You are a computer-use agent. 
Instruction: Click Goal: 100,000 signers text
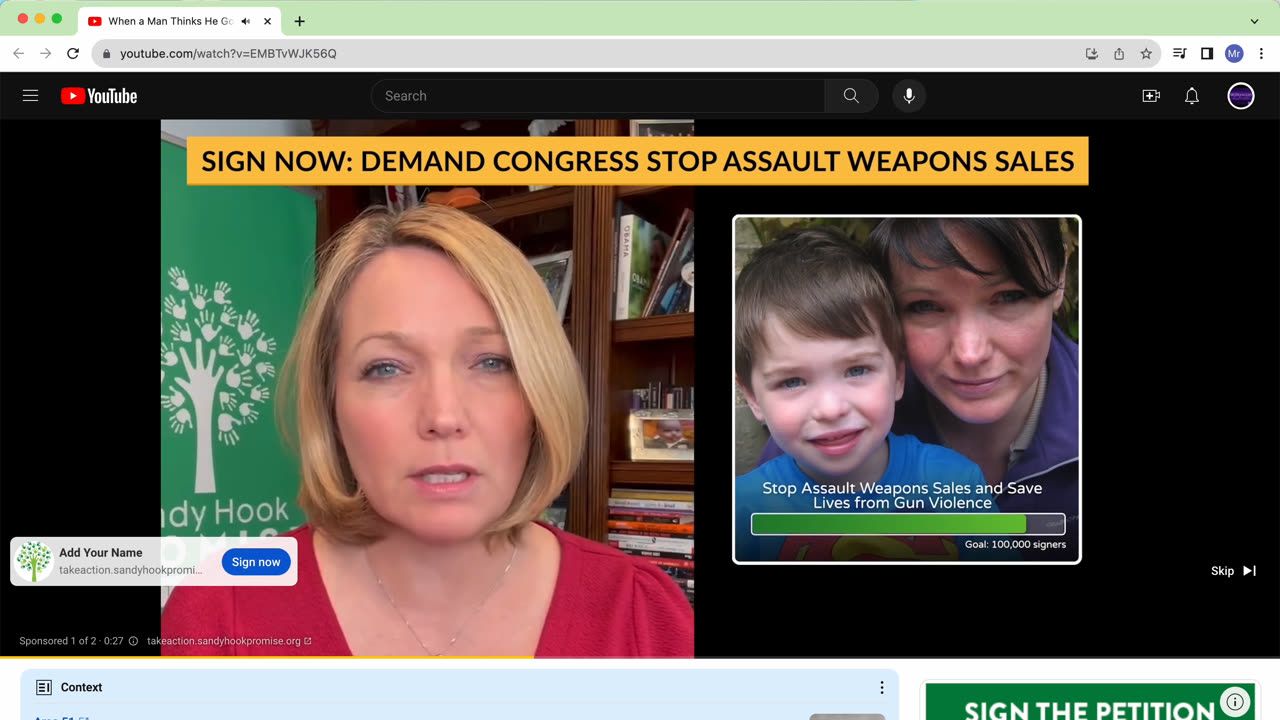[1015, 545]
